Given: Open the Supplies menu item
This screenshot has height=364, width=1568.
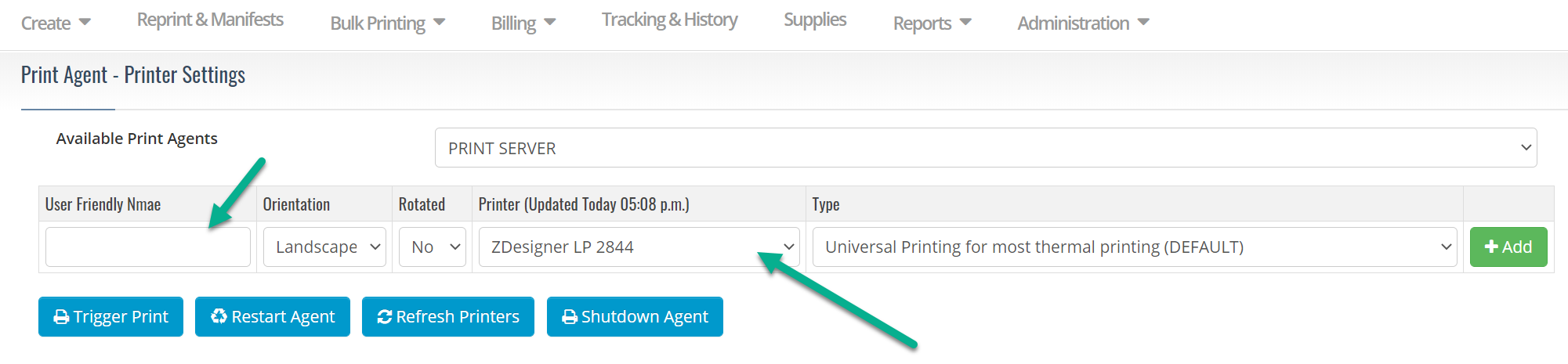Looking at the screenshot, I should point(815,20).
